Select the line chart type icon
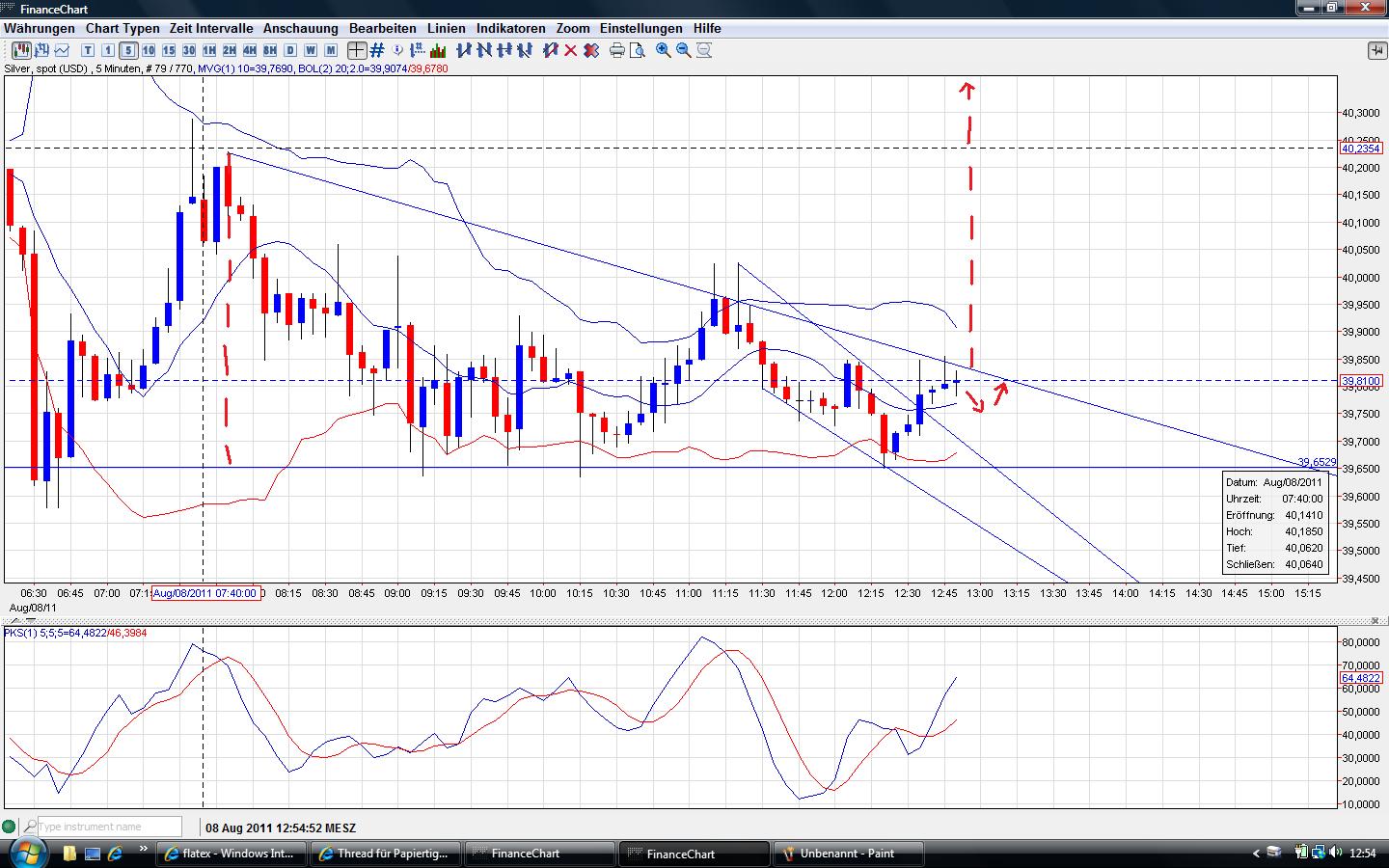 tap(62, 50)
